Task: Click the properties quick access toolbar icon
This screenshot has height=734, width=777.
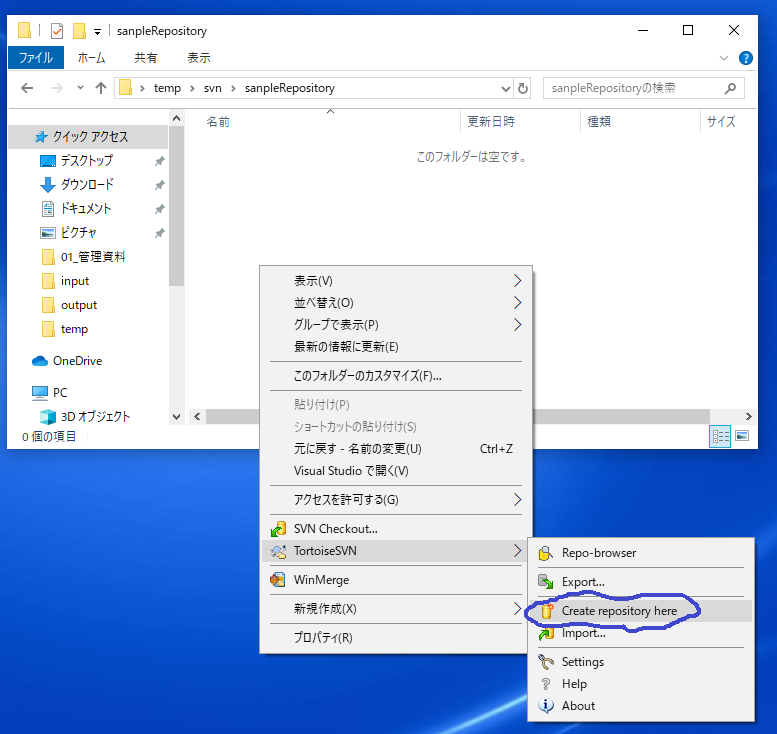Action: pyautogui.click(x=57, y=31)
